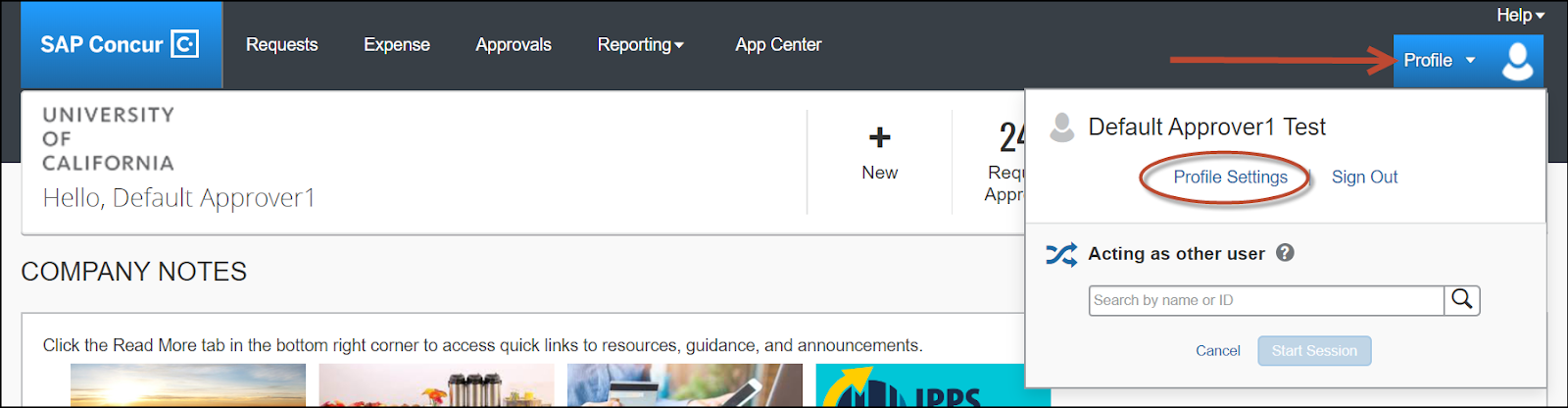Focus the Search by name or ID field
Screen dimensions: 1568x408
(x=1266, y=300)
